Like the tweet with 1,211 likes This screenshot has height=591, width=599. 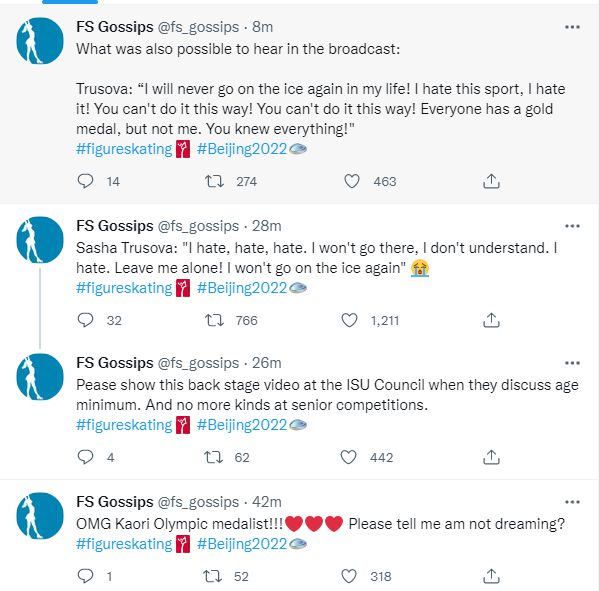pos(349,320)
